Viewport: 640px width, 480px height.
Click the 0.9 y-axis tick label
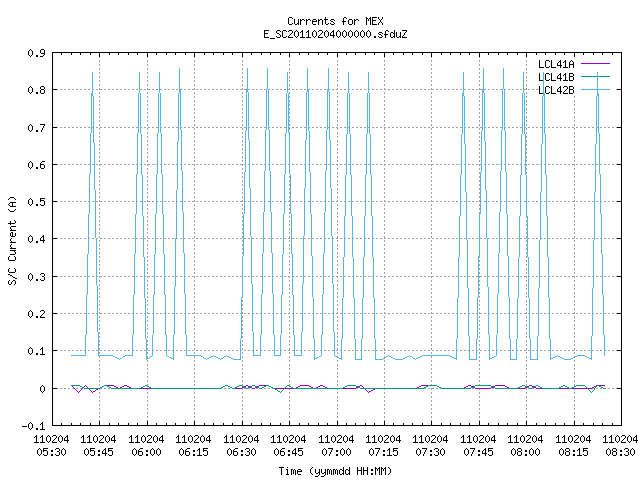37,53
